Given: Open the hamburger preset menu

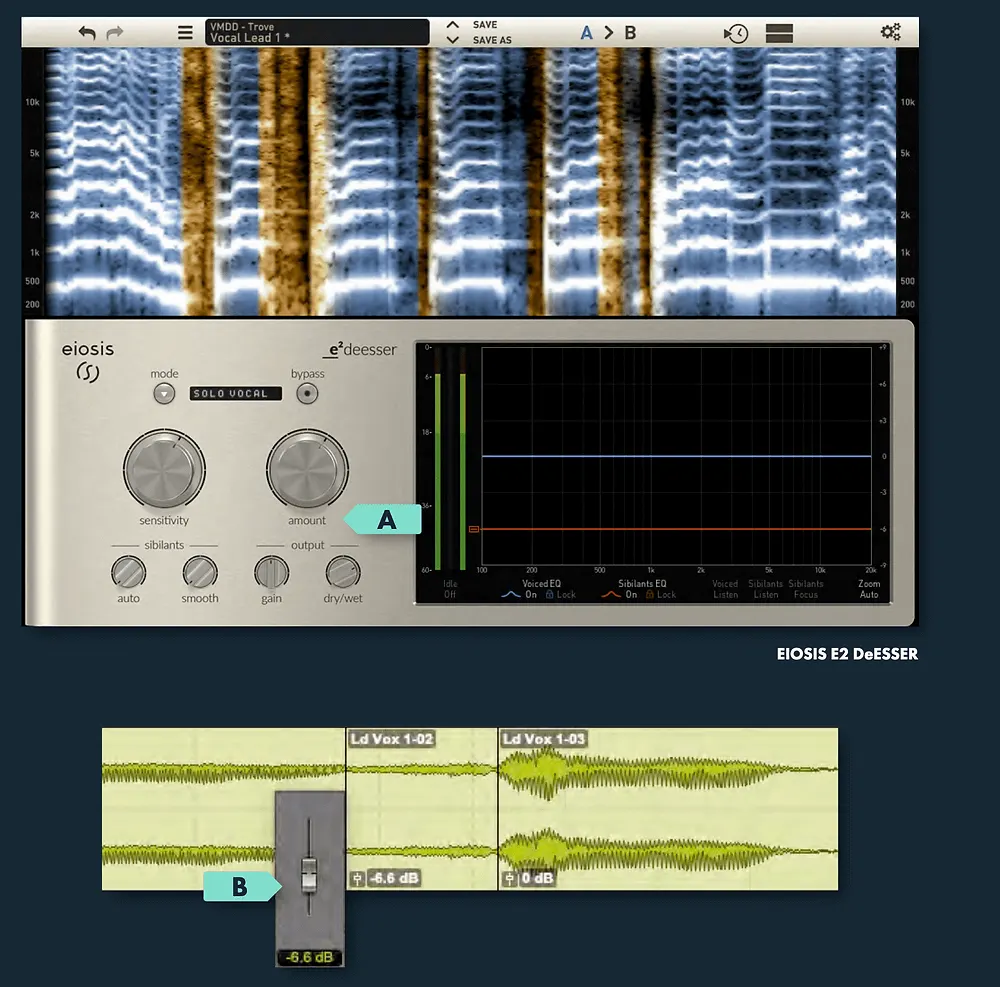Looking at the screenshot, I should point(185,33).
